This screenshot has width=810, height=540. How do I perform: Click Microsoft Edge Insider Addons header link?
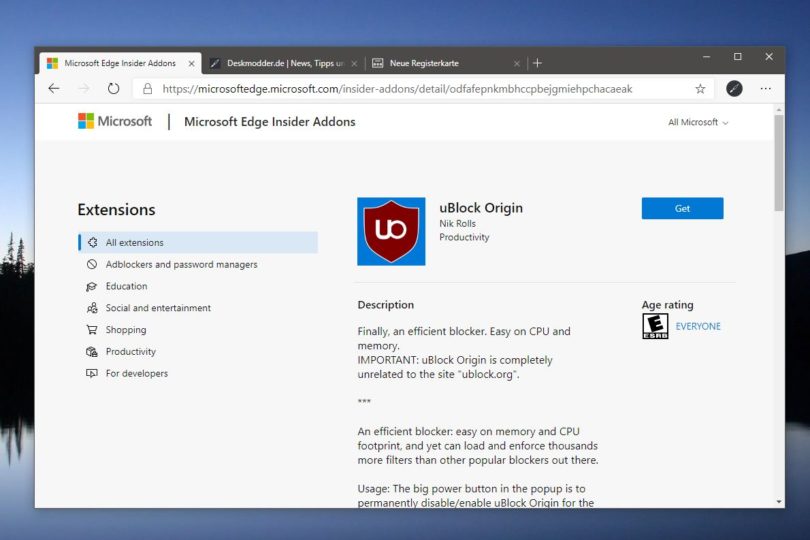(x=270, y=122)
